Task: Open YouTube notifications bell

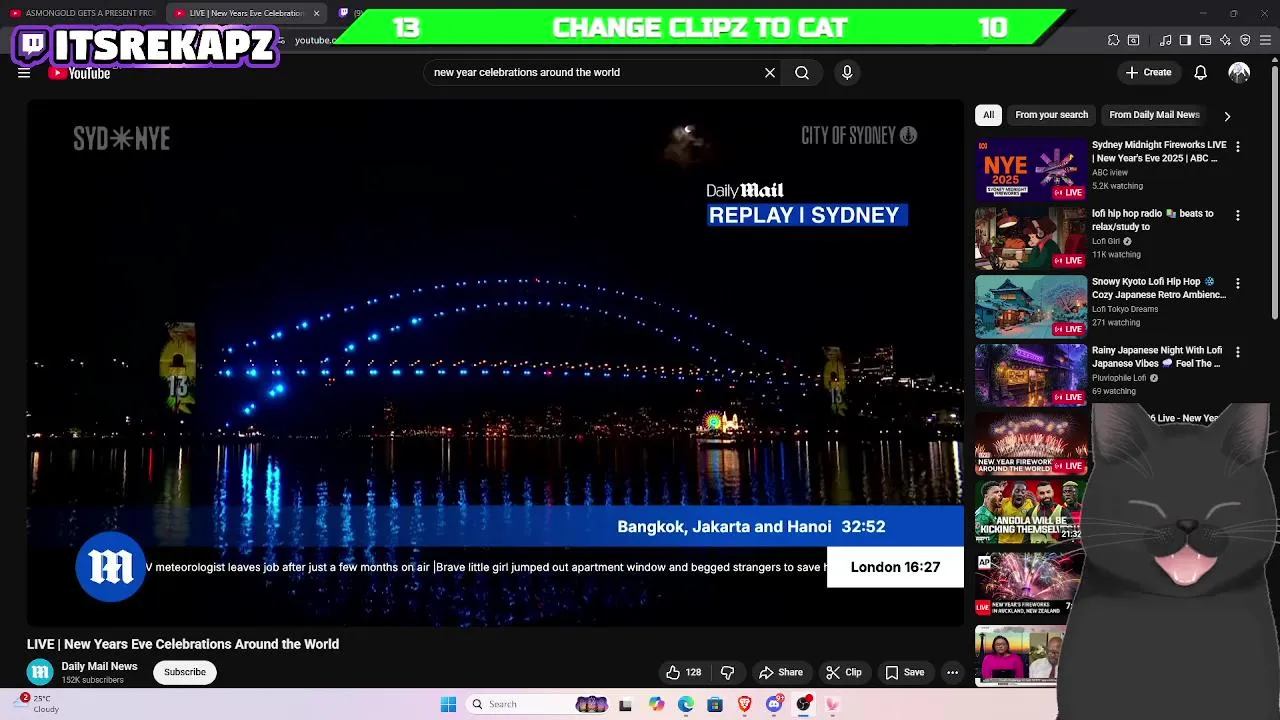Action: coord(1200,72)
